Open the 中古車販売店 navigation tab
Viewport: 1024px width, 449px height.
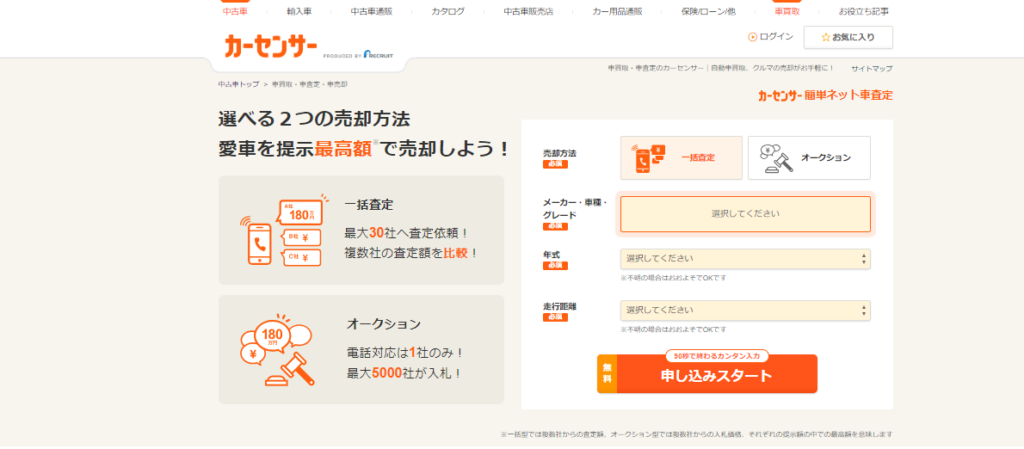coord(528,11)
